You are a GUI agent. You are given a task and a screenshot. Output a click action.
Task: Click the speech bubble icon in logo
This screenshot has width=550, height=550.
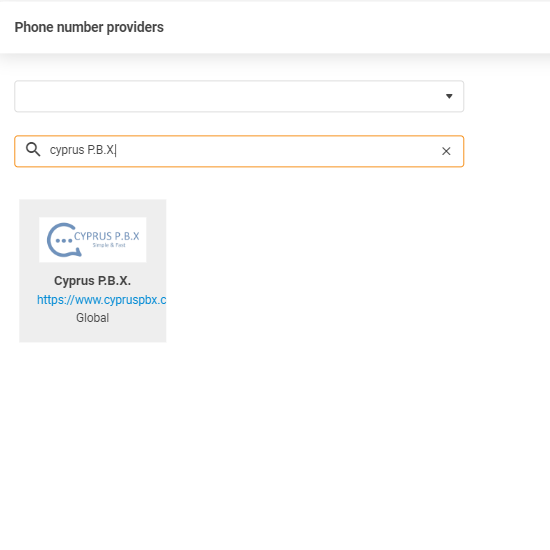coord(63,240)
